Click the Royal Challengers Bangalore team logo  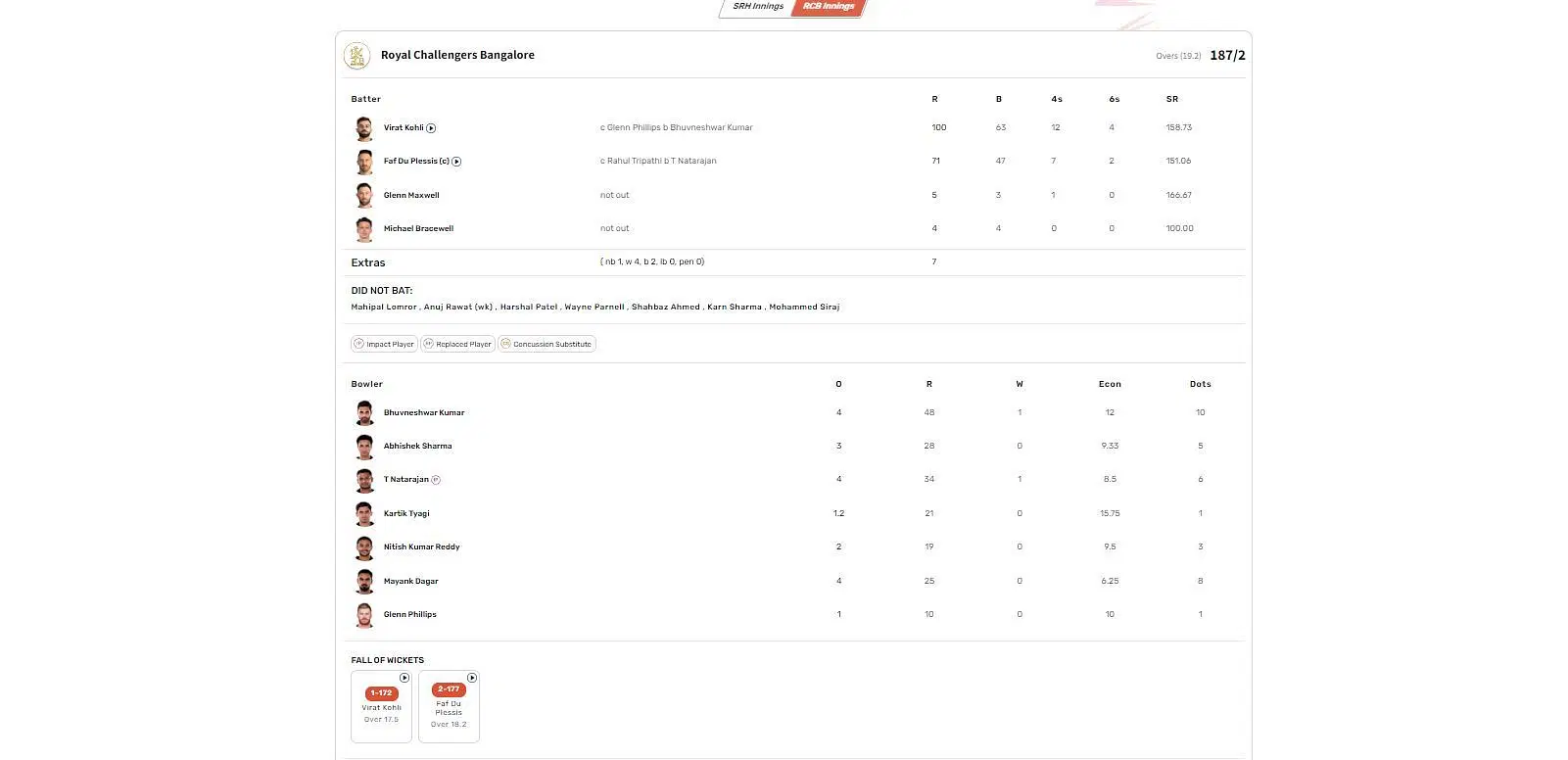(x=356, y=56)
